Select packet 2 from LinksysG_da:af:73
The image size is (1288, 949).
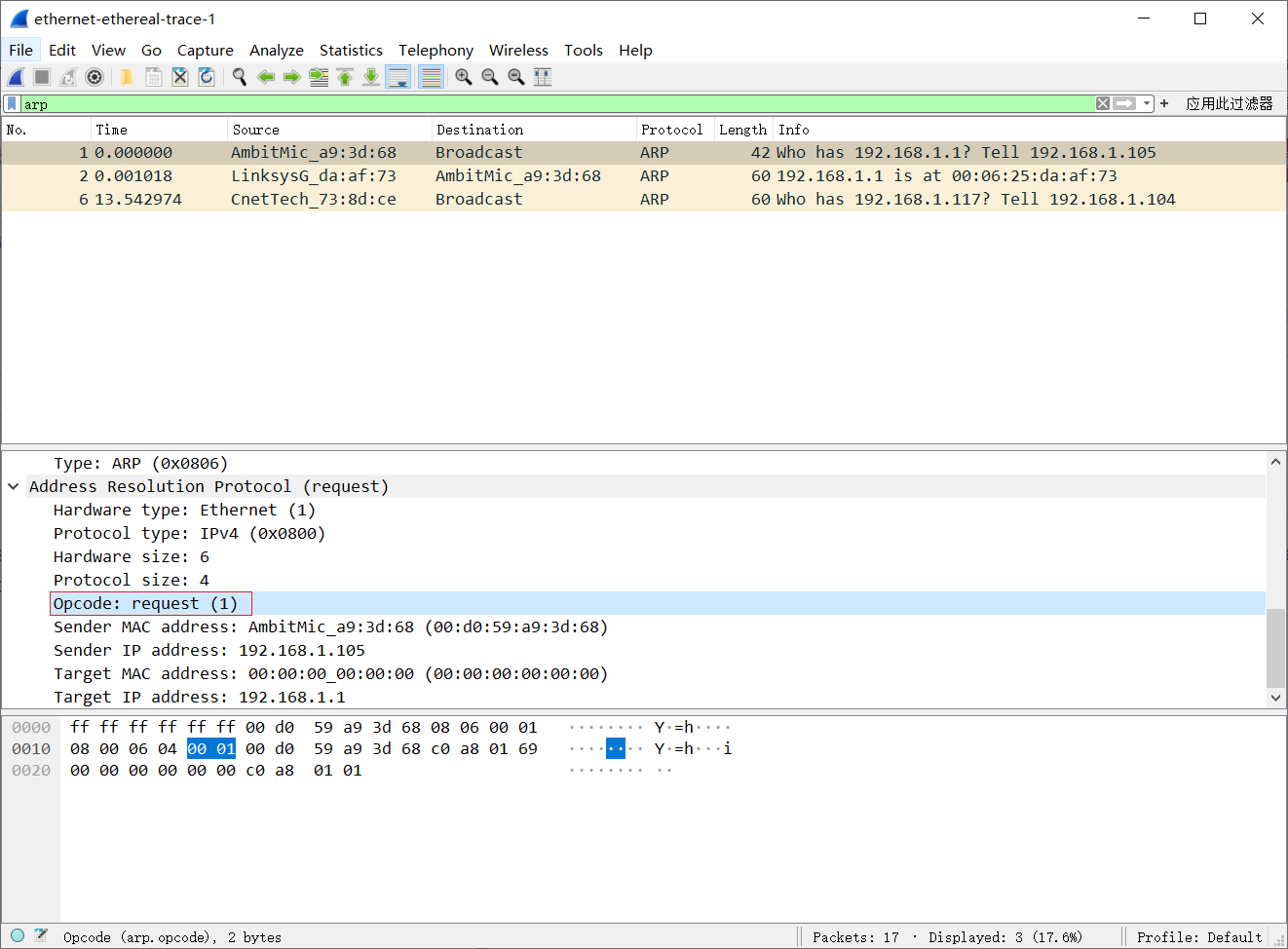pos(643,175)
